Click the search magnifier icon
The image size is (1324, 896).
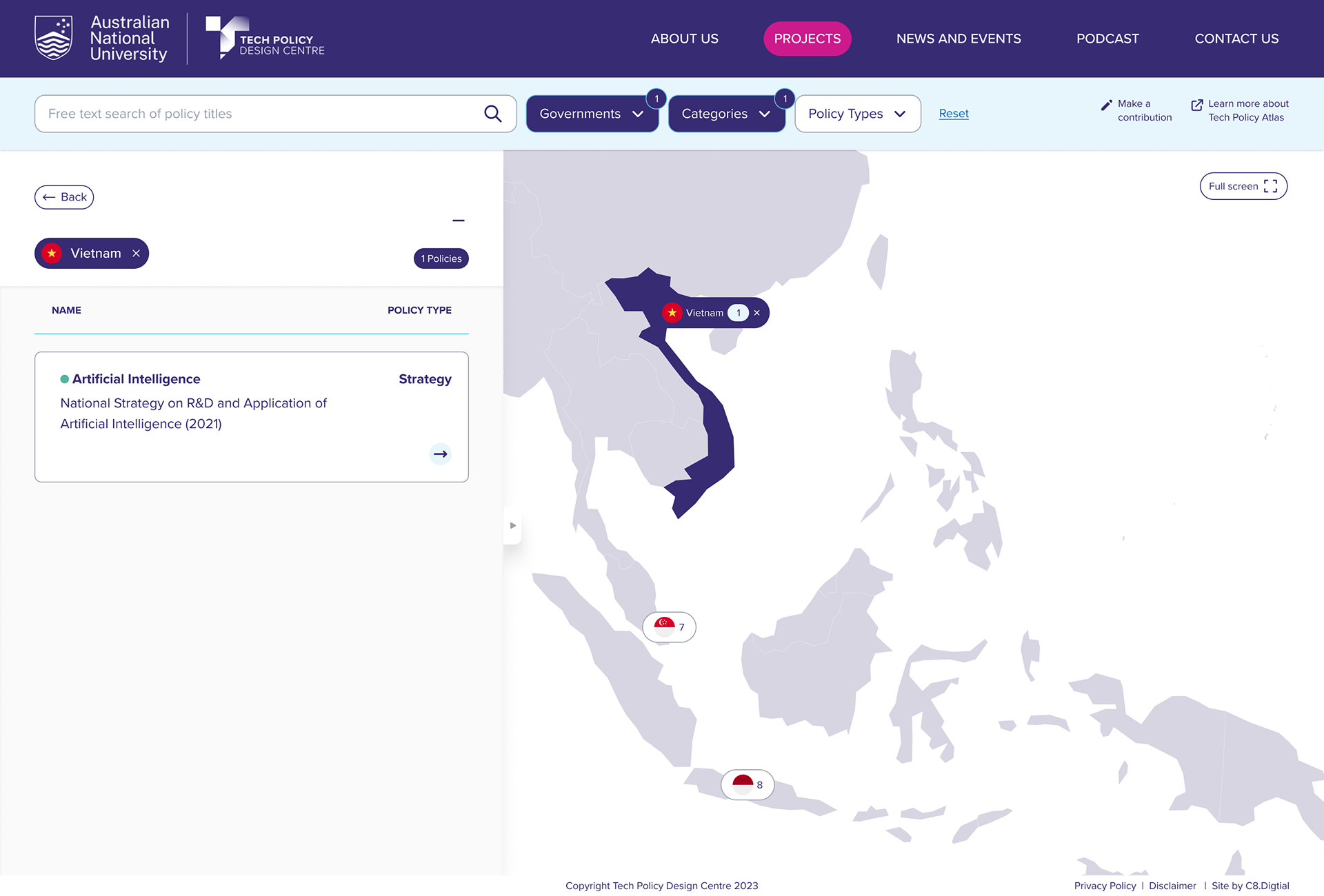coord(492,114)
